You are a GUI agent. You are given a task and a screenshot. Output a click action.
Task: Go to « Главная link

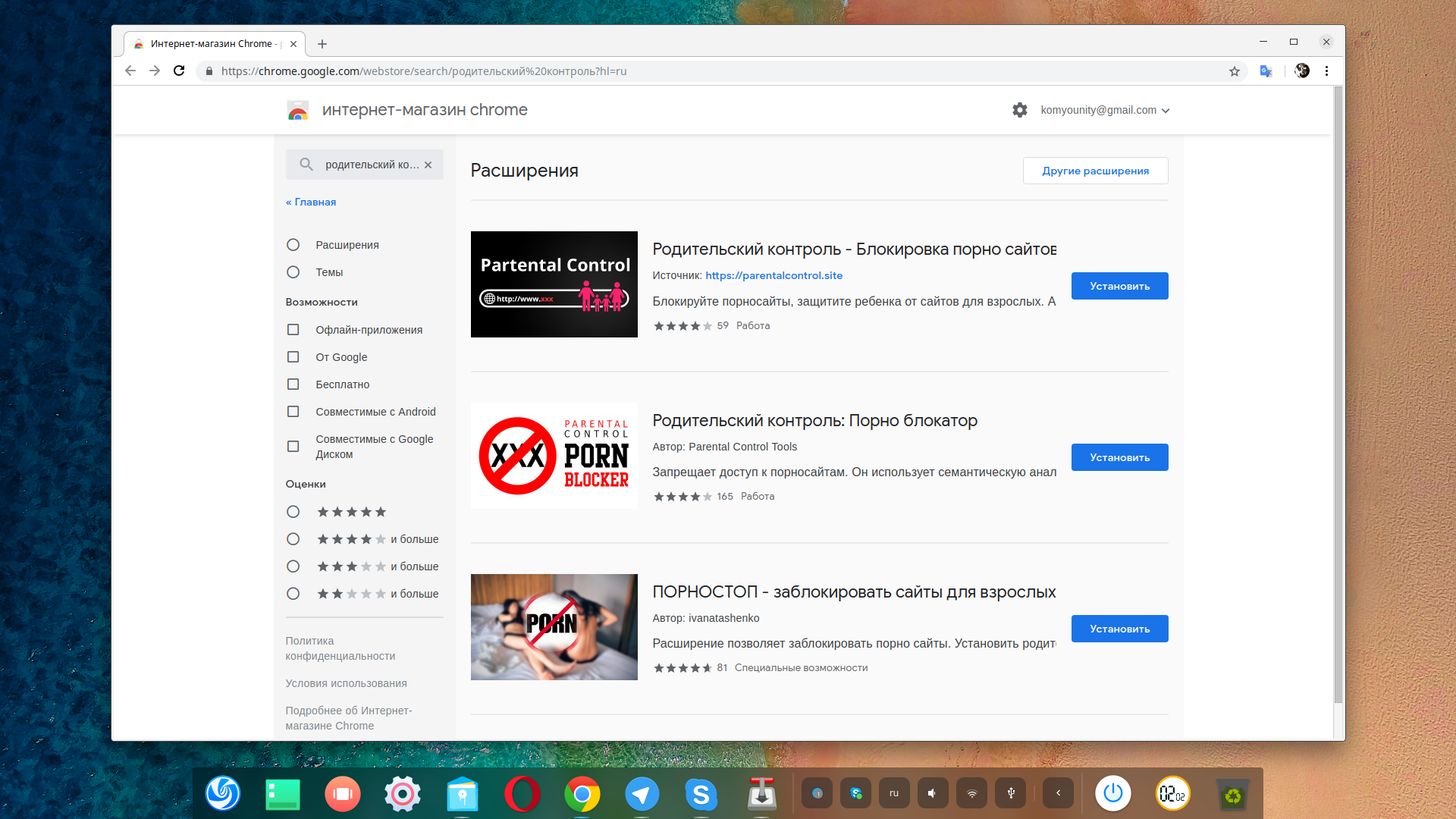coord(311,202)
